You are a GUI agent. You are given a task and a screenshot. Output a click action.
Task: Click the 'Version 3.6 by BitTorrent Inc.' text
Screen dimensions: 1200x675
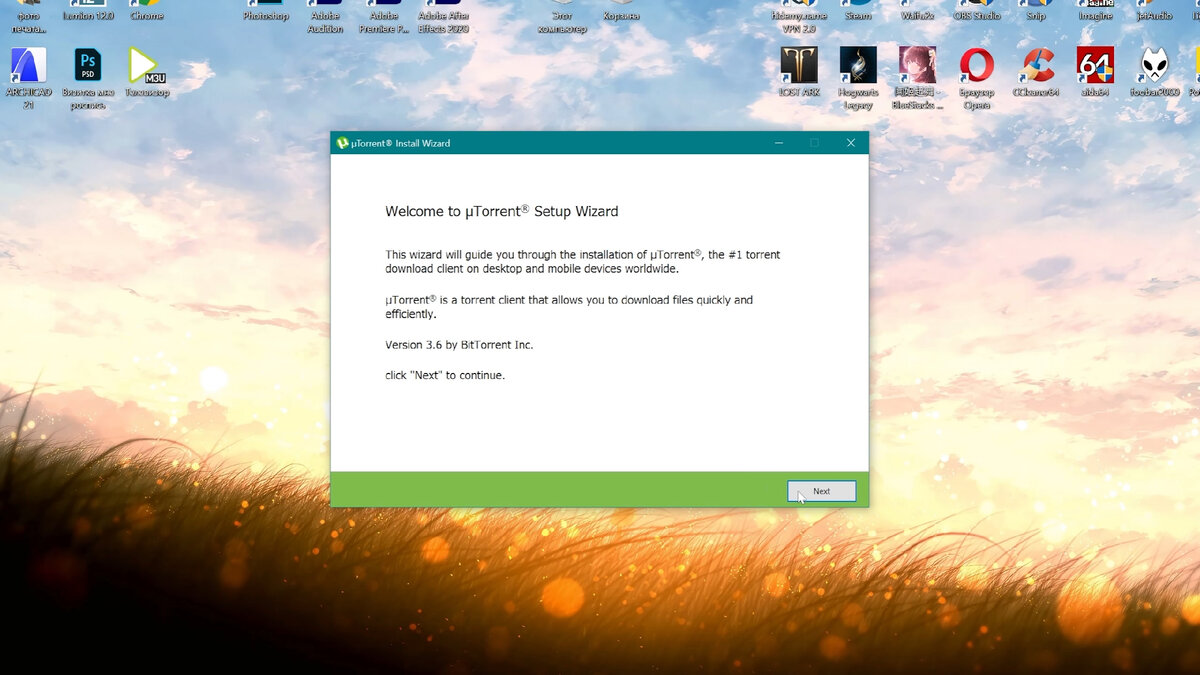pyautogui.click(x=459, y=345)
